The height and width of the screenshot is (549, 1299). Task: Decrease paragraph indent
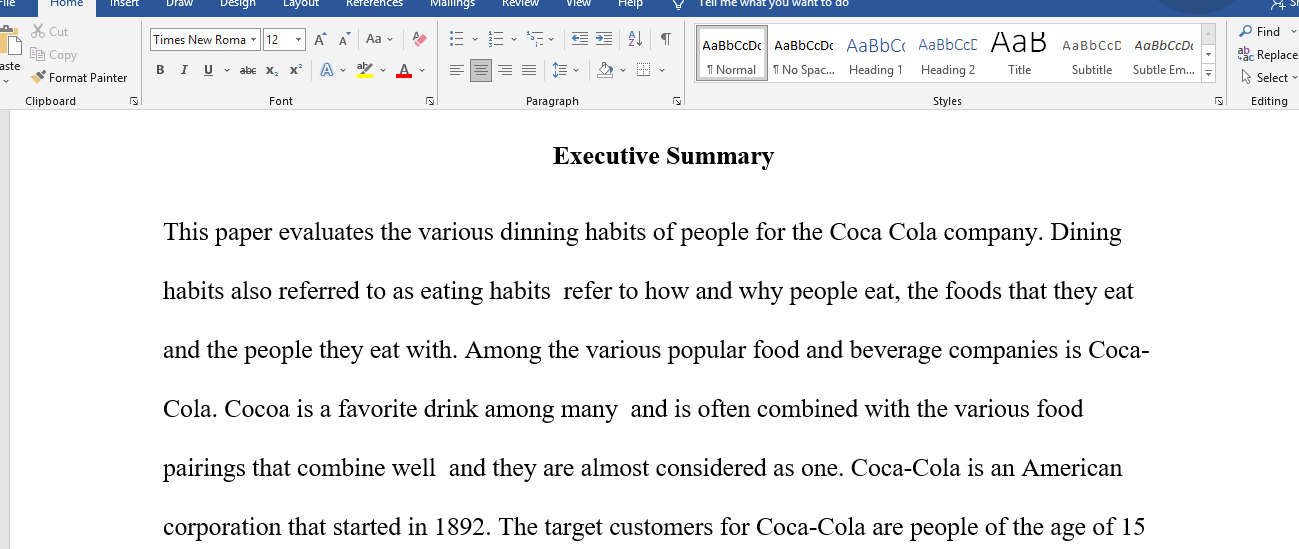580,39
